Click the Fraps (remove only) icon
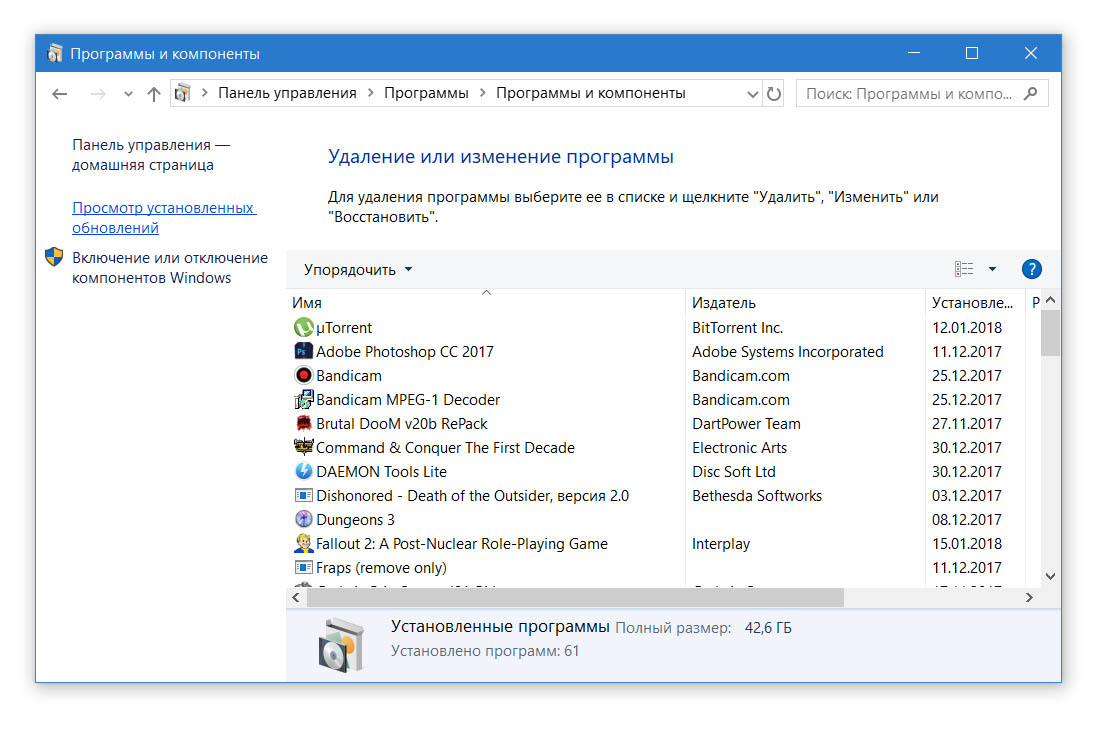The height and width of the screenshot is (746, 1112). click(x=304, y=567)
